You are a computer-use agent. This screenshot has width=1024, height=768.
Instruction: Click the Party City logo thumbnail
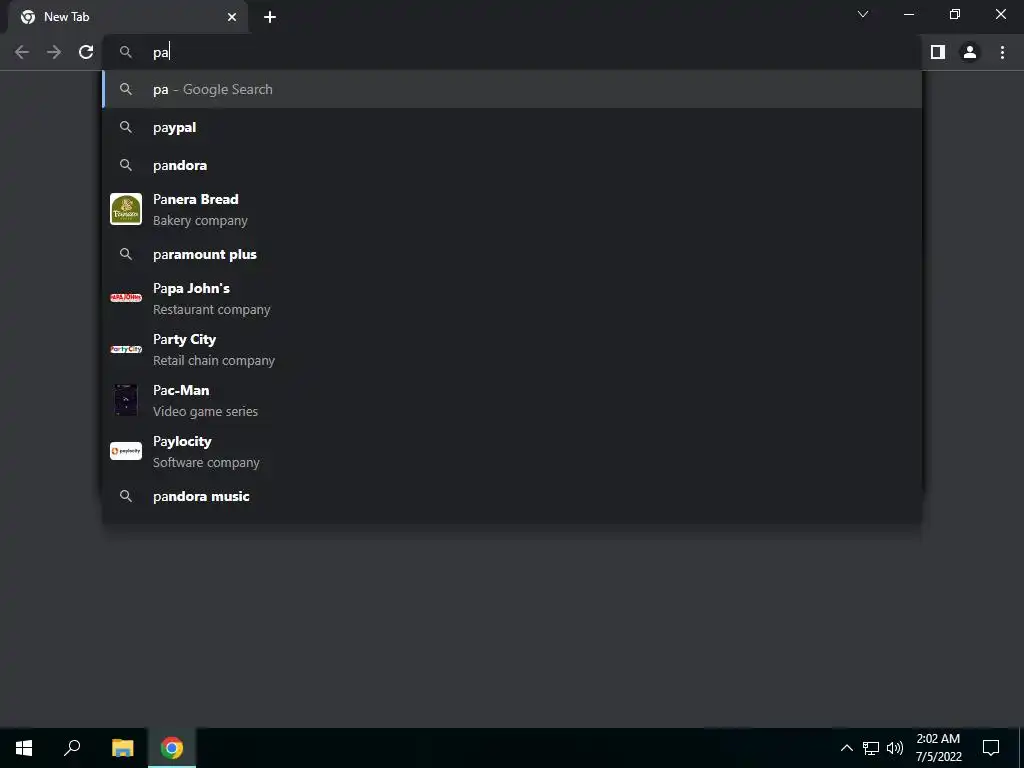[126, 349]
